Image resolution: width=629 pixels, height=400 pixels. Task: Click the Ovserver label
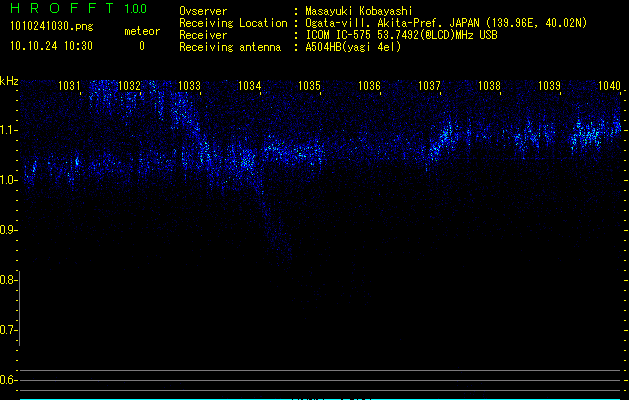coord(203,11)
